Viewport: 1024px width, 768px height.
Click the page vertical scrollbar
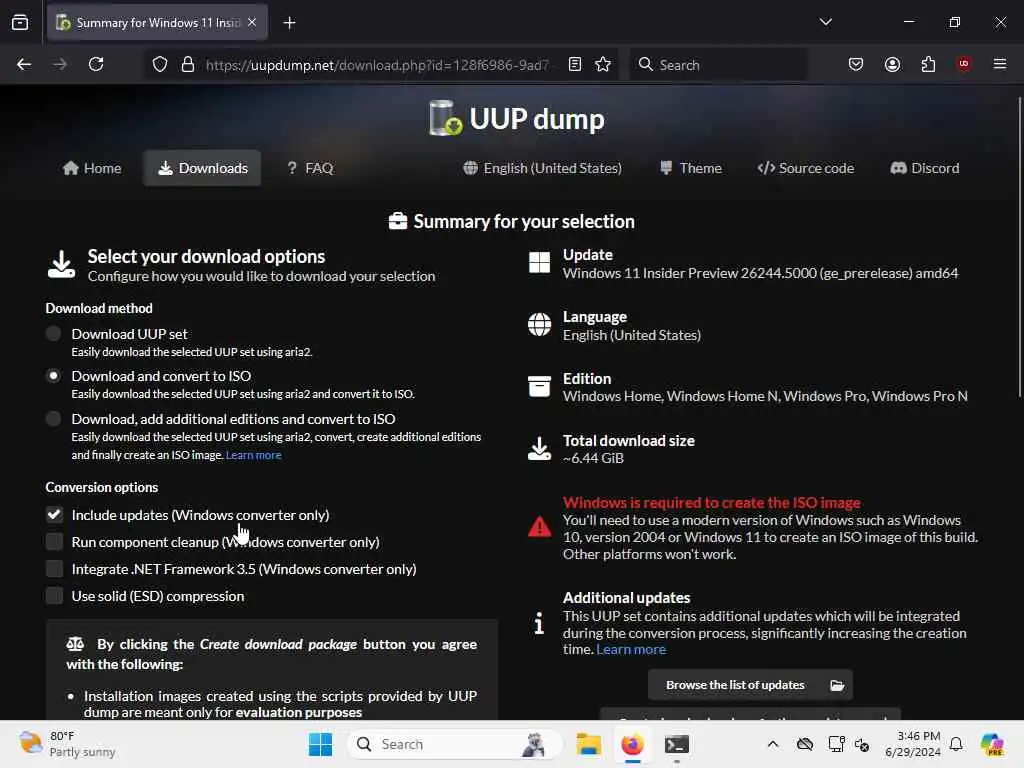[x=1019, y=247]
